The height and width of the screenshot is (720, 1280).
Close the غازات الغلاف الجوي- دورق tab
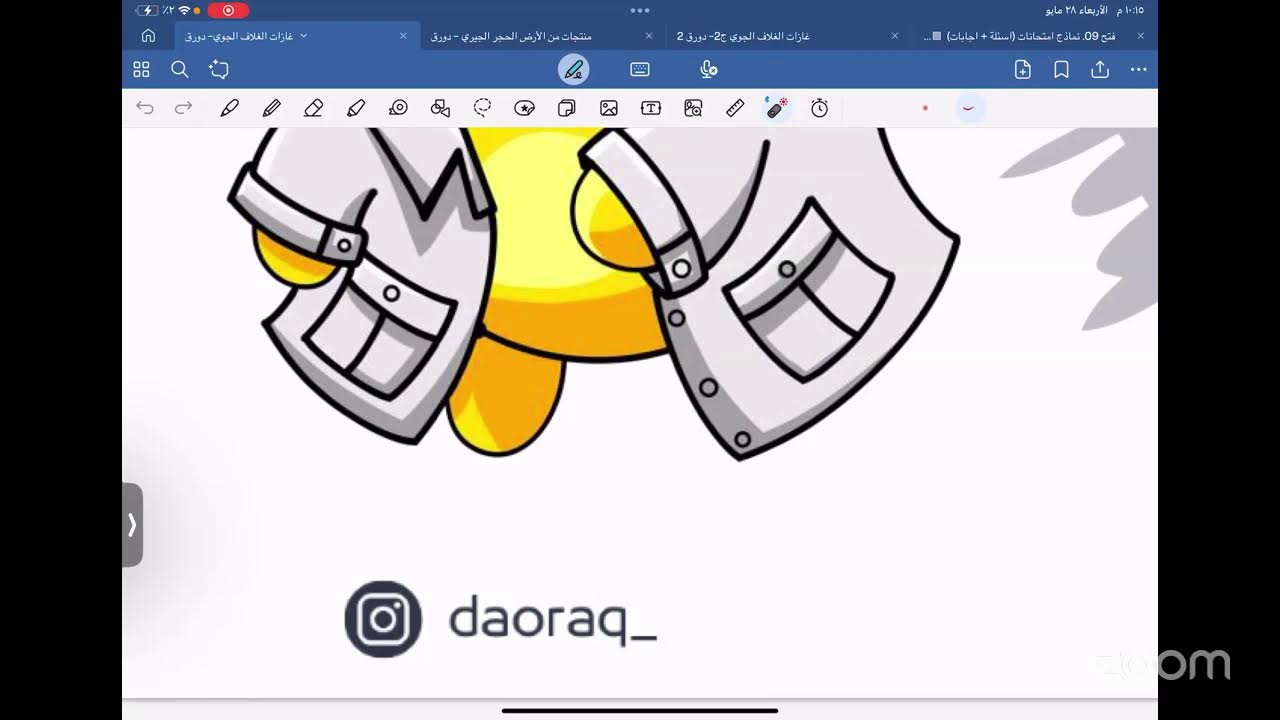click(x=403, y=36)
